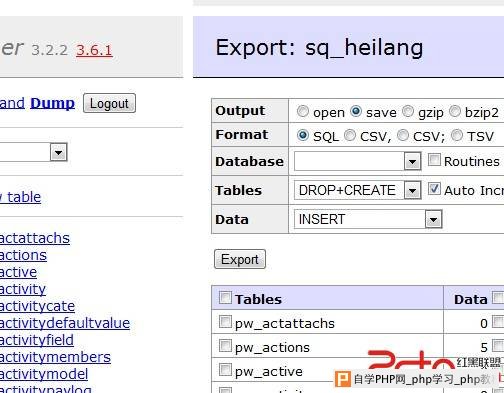Image resolution: width=504 pixels, height=393 pixels.
Task: Choose the gzip output option
Action: click(x=408, y=111)
